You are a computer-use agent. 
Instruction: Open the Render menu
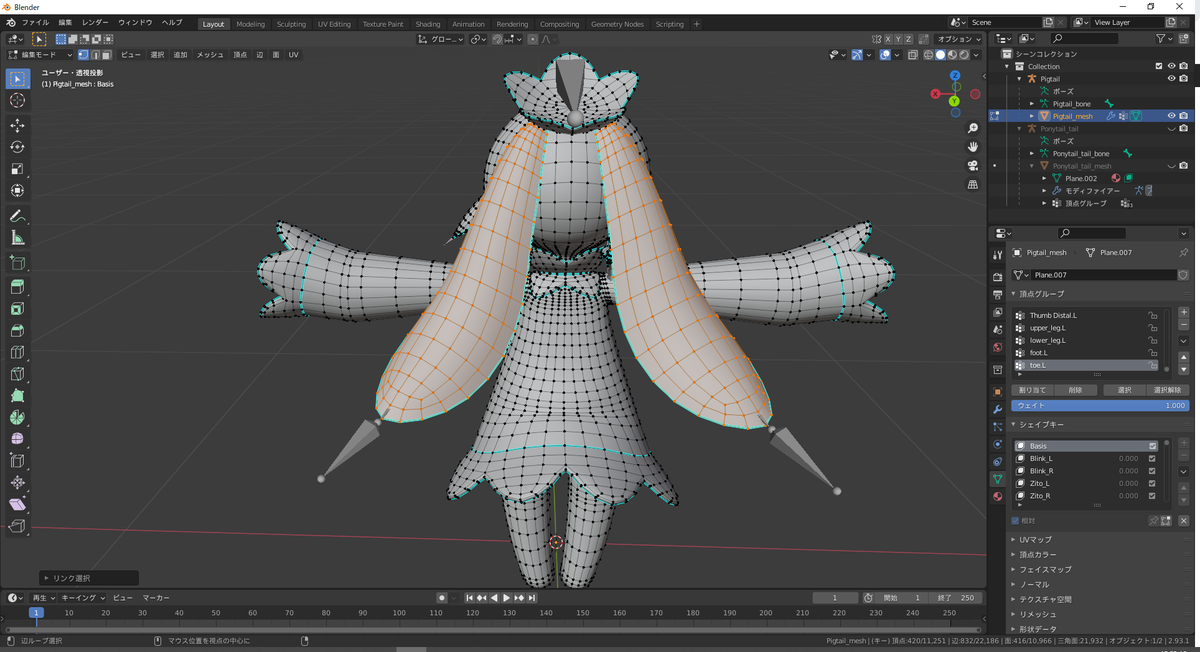point(96,23)
